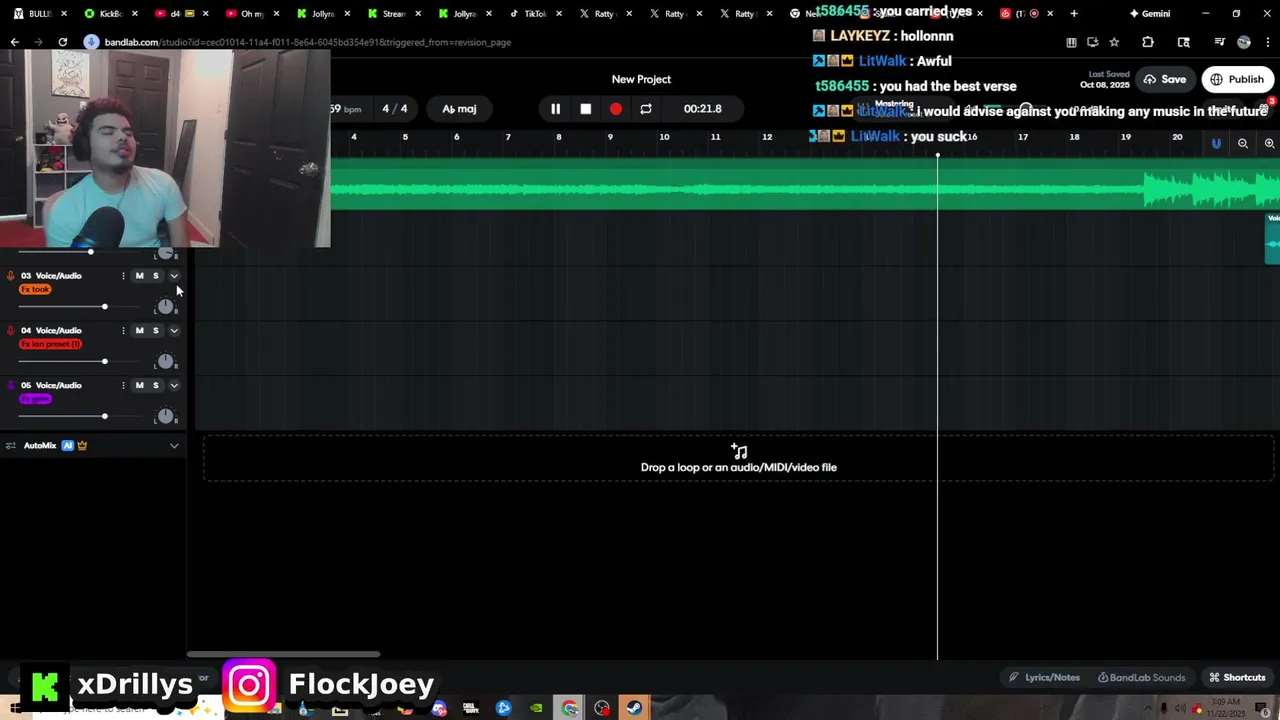1280x720 pixels.
Task: Stop playback with the square button
Action: click(585, 109)
